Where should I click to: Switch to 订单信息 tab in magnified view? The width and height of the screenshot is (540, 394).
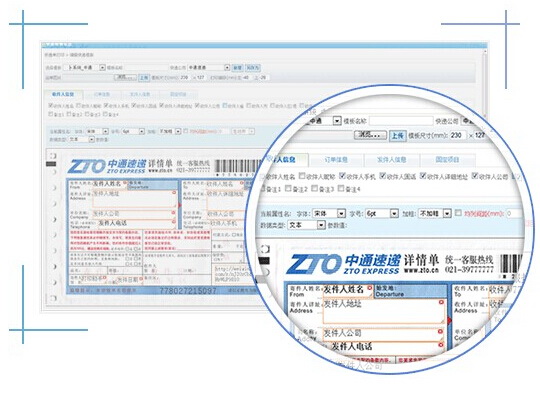(336, 160)
